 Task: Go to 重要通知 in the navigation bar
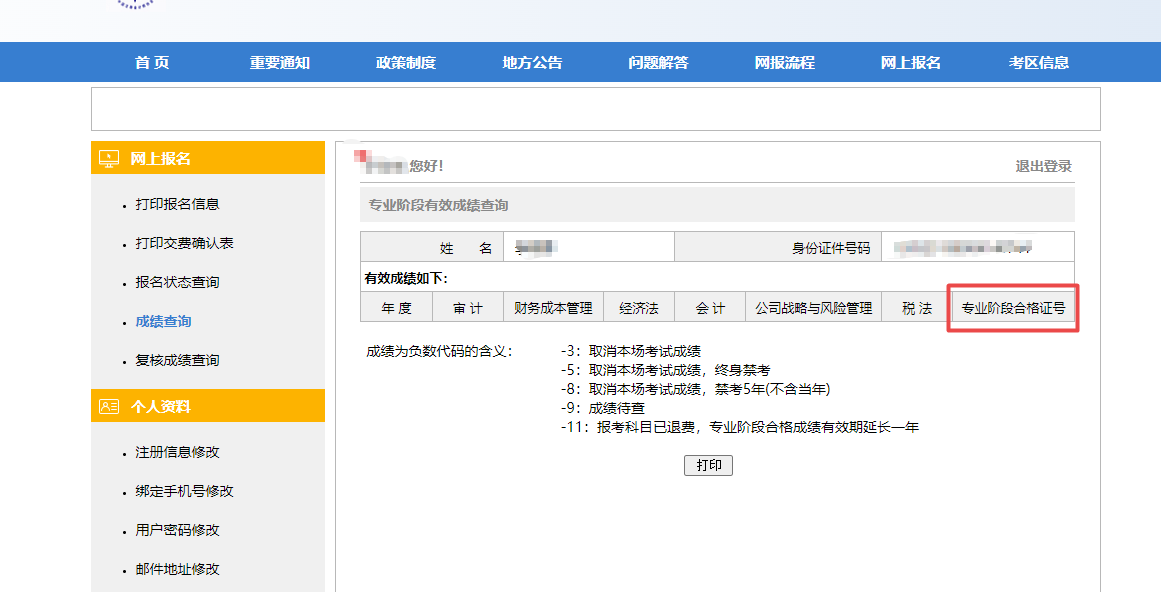[280, 61]
